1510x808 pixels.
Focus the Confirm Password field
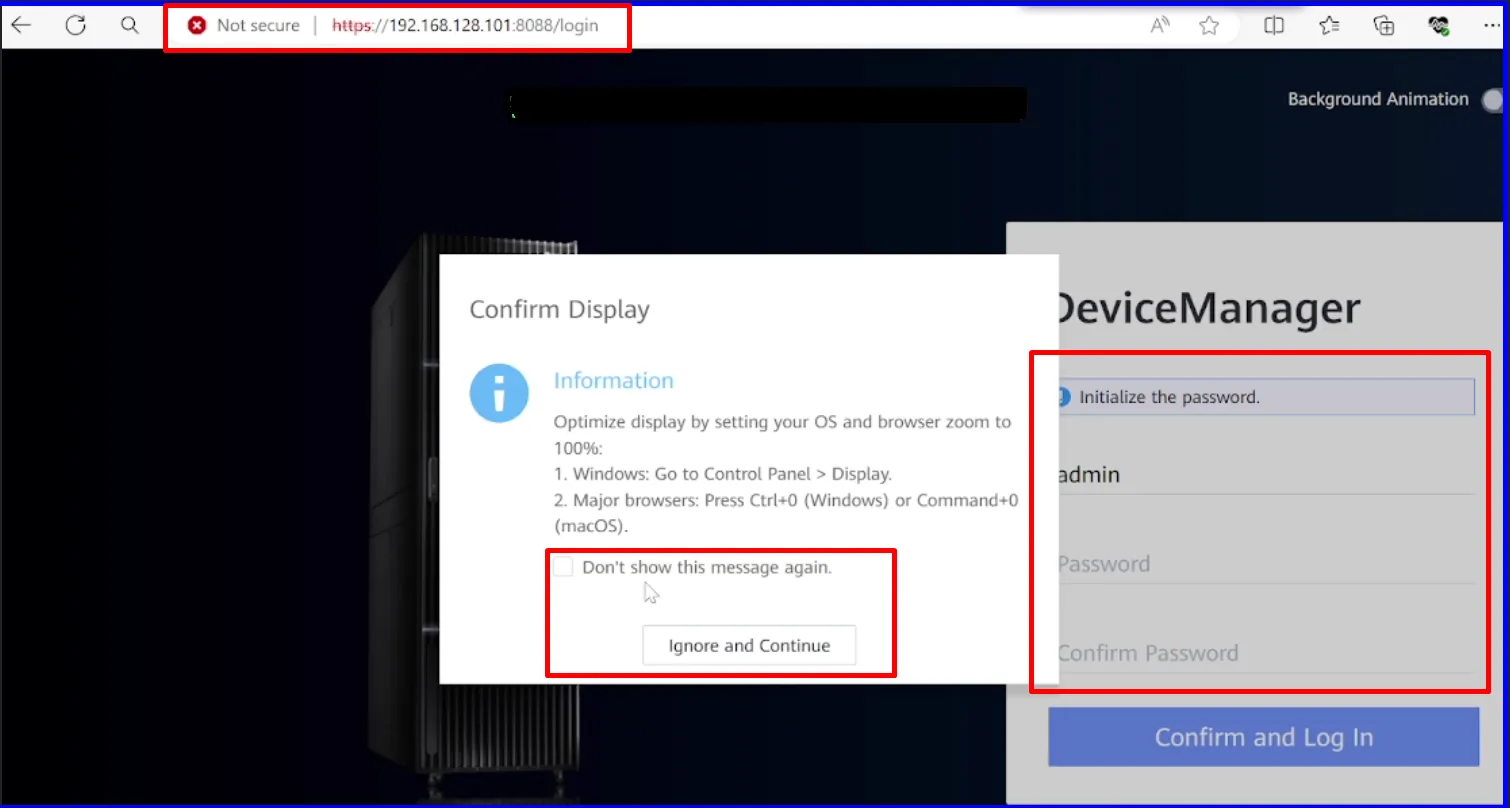[1265, 653]
